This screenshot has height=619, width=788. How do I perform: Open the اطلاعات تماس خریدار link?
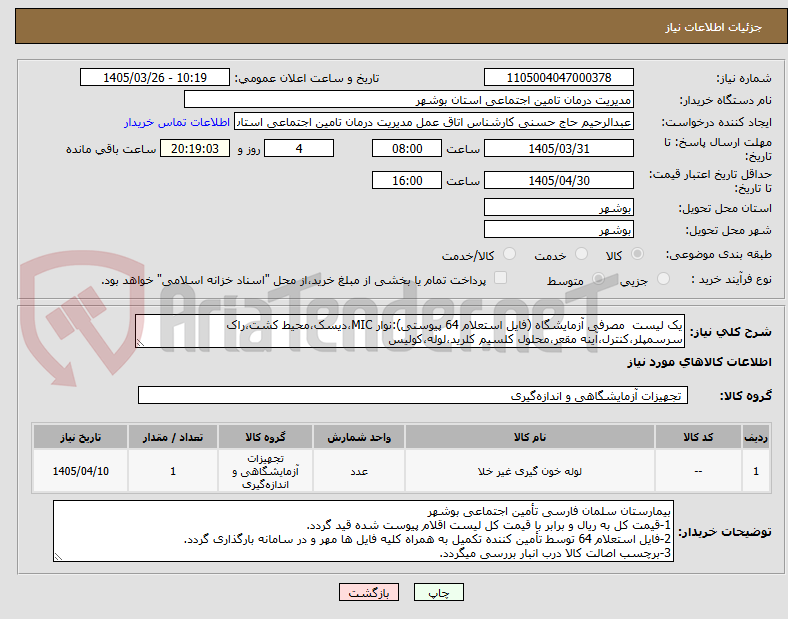click(177, 123)
